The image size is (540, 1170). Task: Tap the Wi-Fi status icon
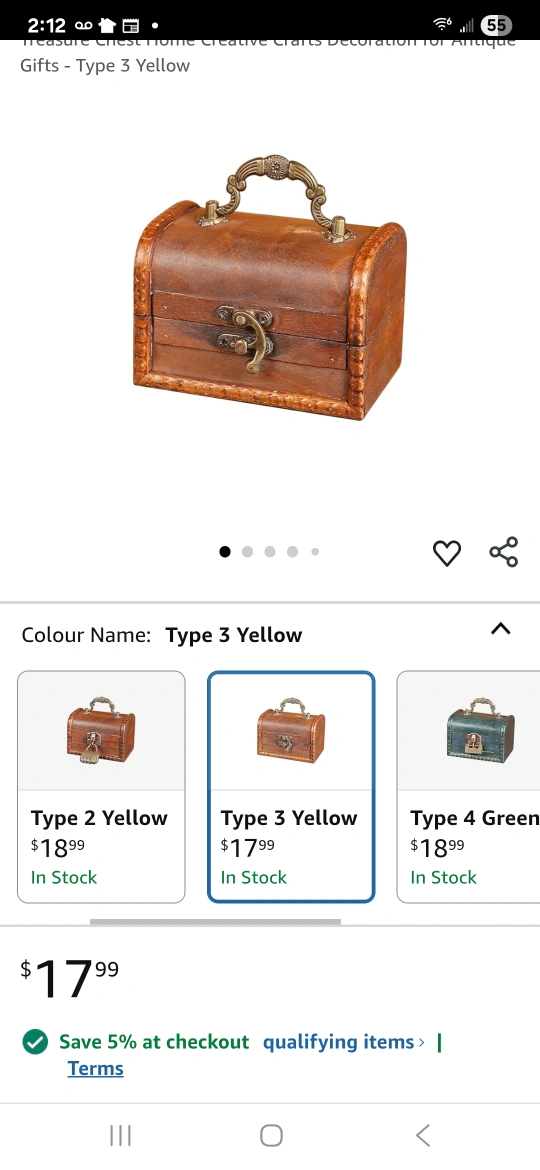[442, 25]
